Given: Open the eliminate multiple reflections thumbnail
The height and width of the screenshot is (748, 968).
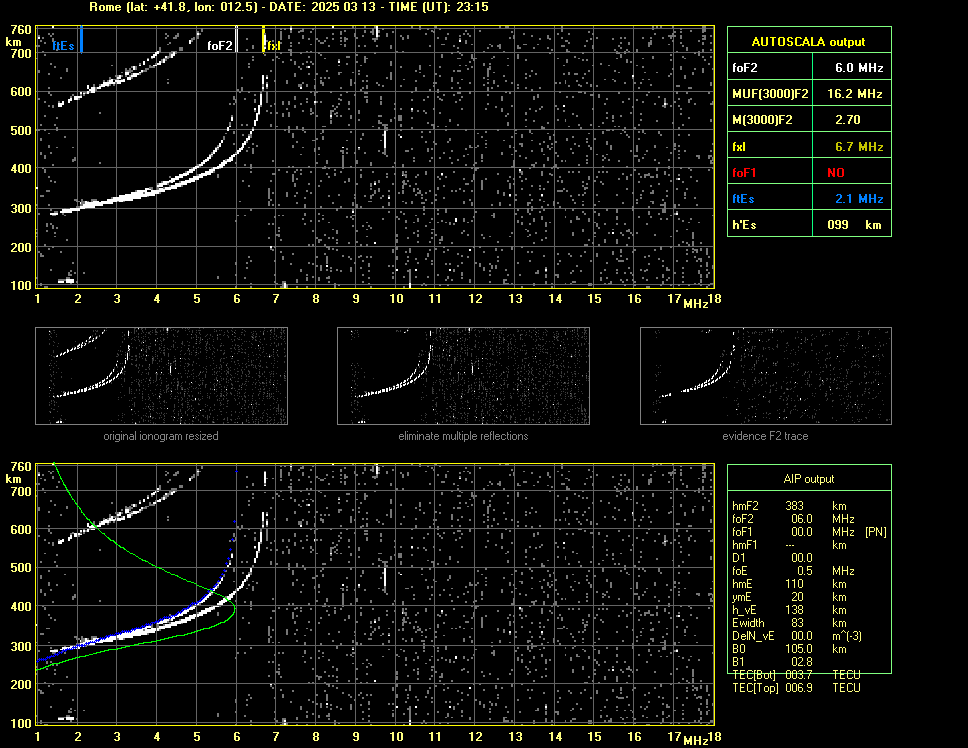Looking at the screenshot, I should (x=463, y=376).
